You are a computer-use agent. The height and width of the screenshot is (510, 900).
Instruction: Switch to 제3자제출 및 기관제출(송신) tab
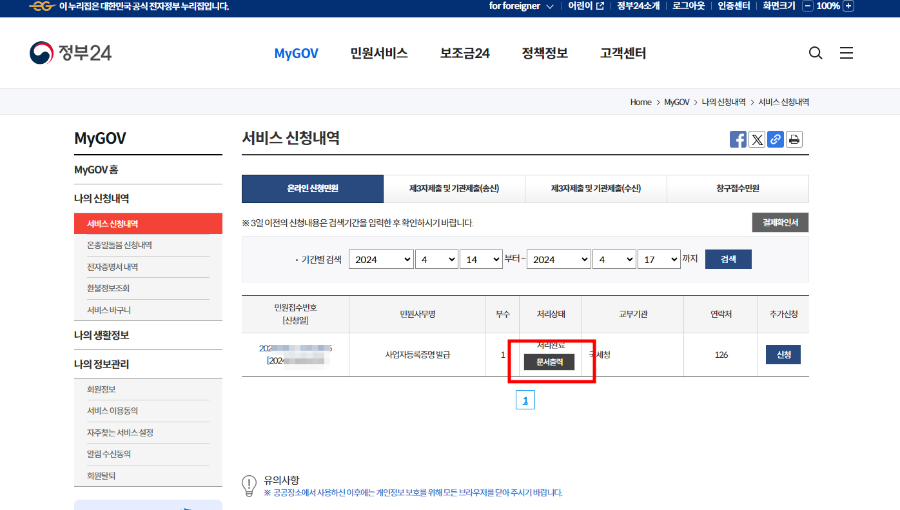tap(454, 189)
